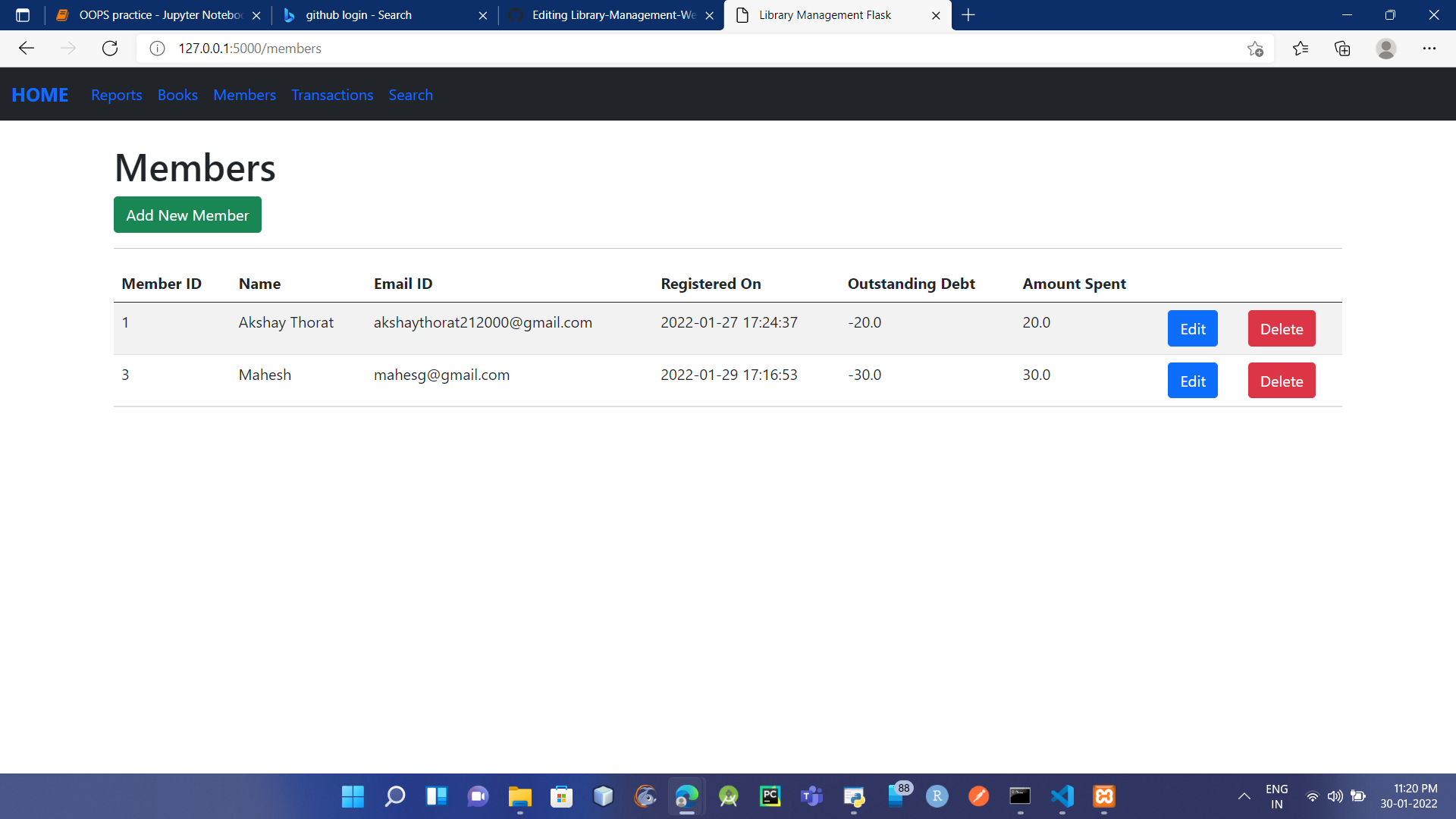Image resolution: width=1456 pixels, height=819 pixels.
Task: View site information in the address bar
Action: [x=156, y=48]
